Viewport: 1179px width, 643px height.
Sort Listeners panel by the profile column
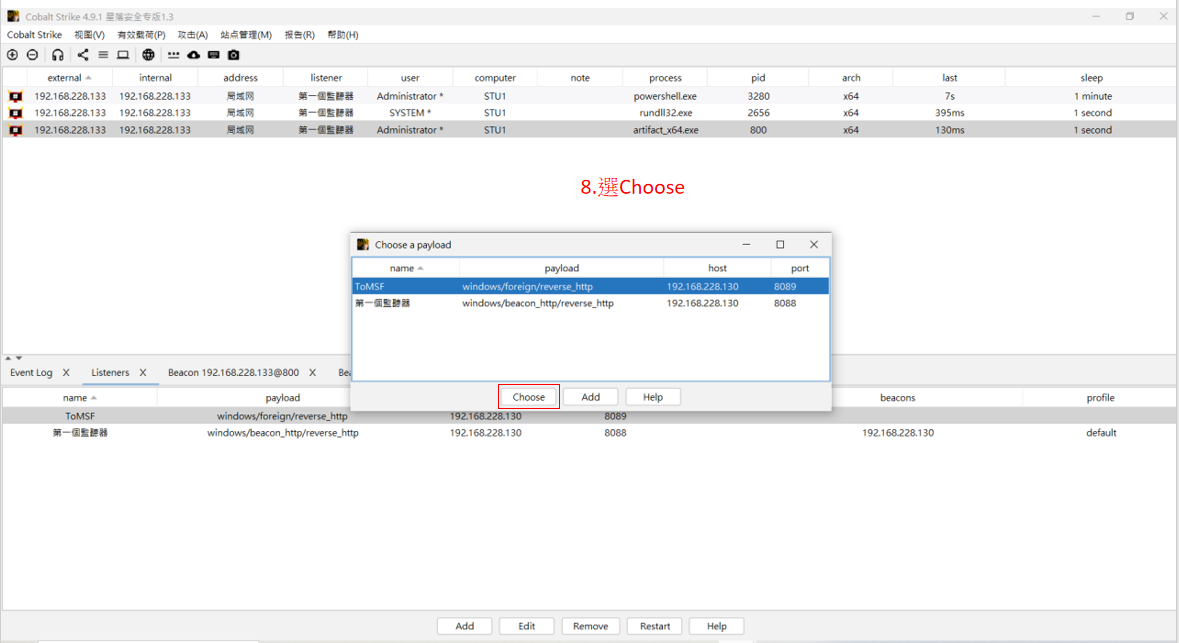coord(1100,398)
